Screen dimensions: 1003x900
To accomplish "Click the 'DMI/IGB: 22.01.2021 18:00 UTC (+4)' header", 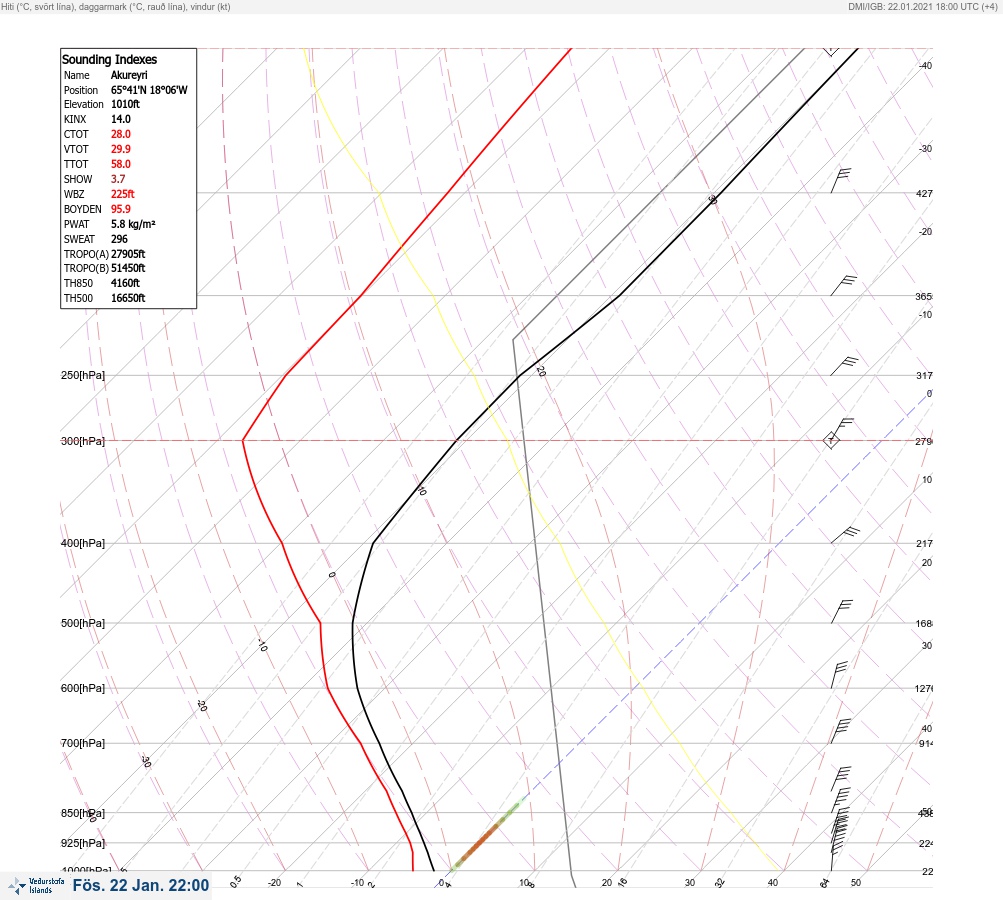I will 922,6.
